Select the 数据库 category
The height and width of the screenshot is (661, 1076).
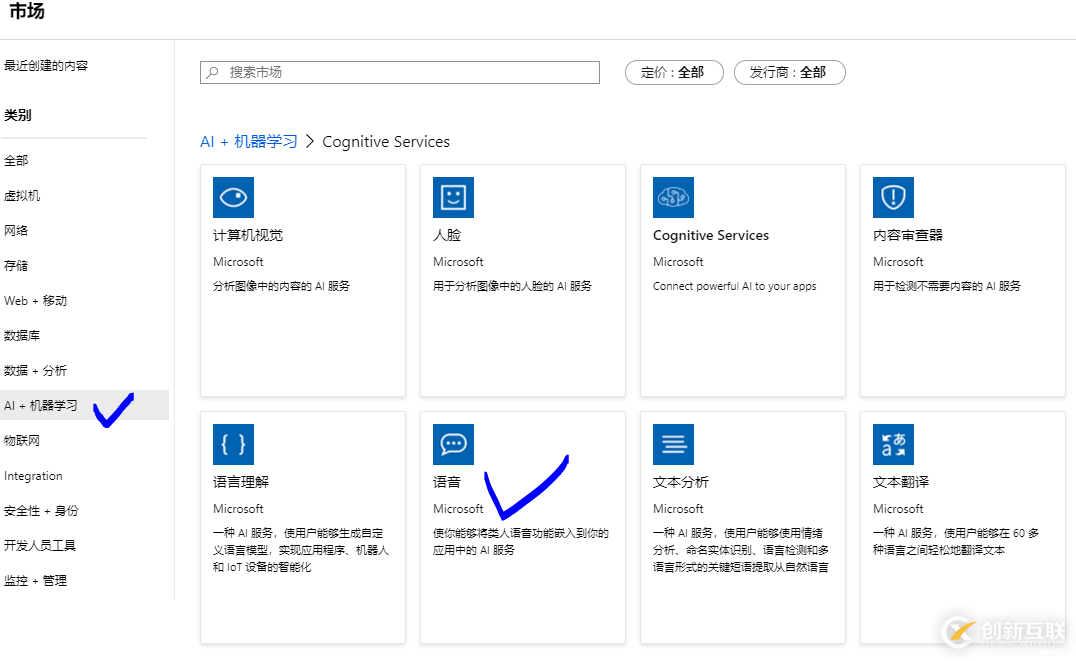tap(22, 336)
